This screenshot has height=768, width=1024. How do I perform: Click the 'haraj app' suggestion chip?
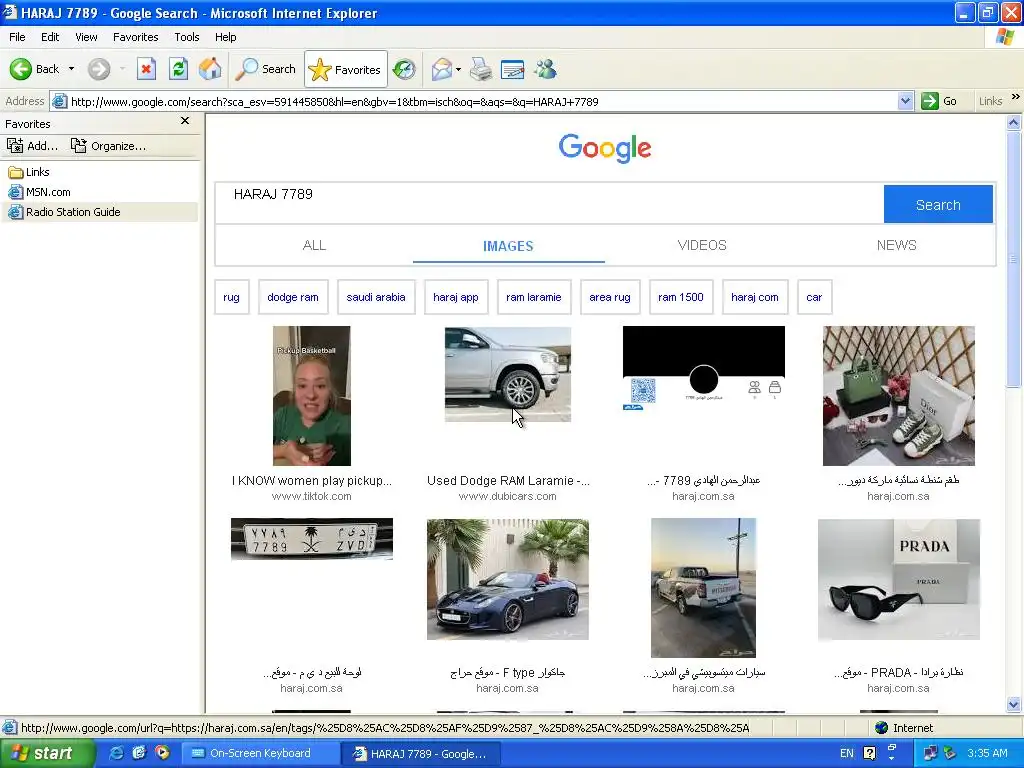click(x=456, y=297)
